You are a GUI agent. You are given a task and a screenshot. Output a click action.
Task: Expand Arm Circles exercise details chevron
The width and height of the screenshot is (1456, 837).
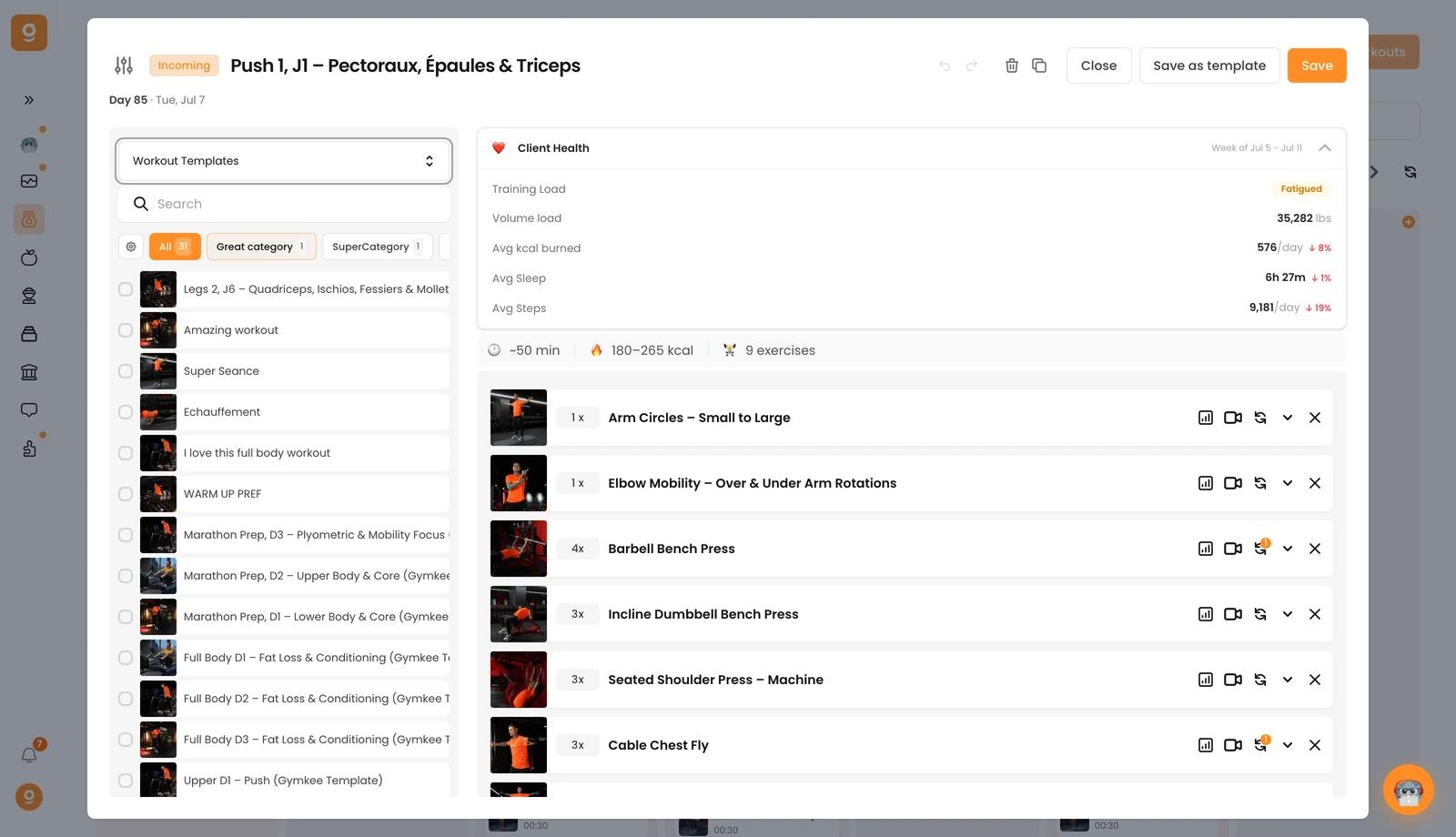1288,418
